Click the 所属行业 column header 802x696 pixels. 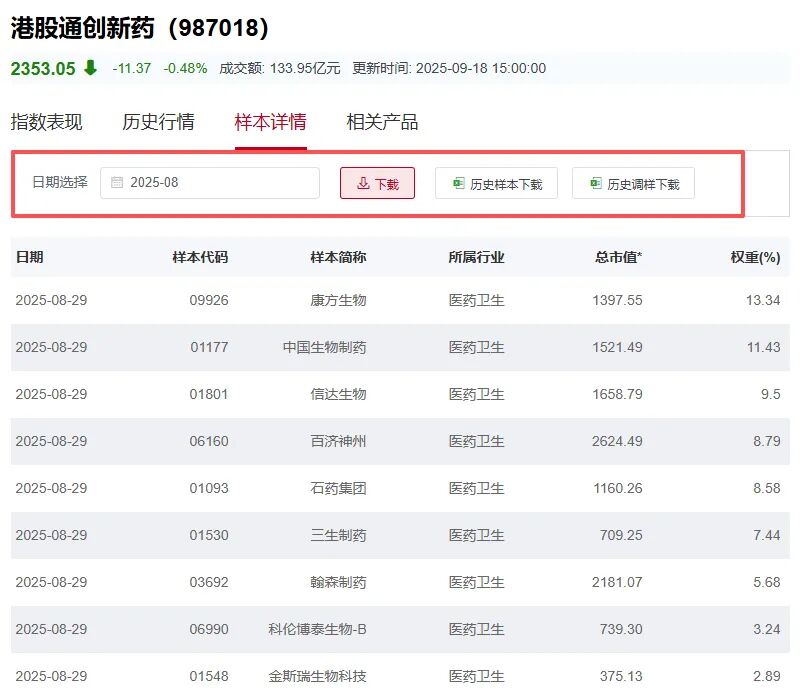coord(476,257)
